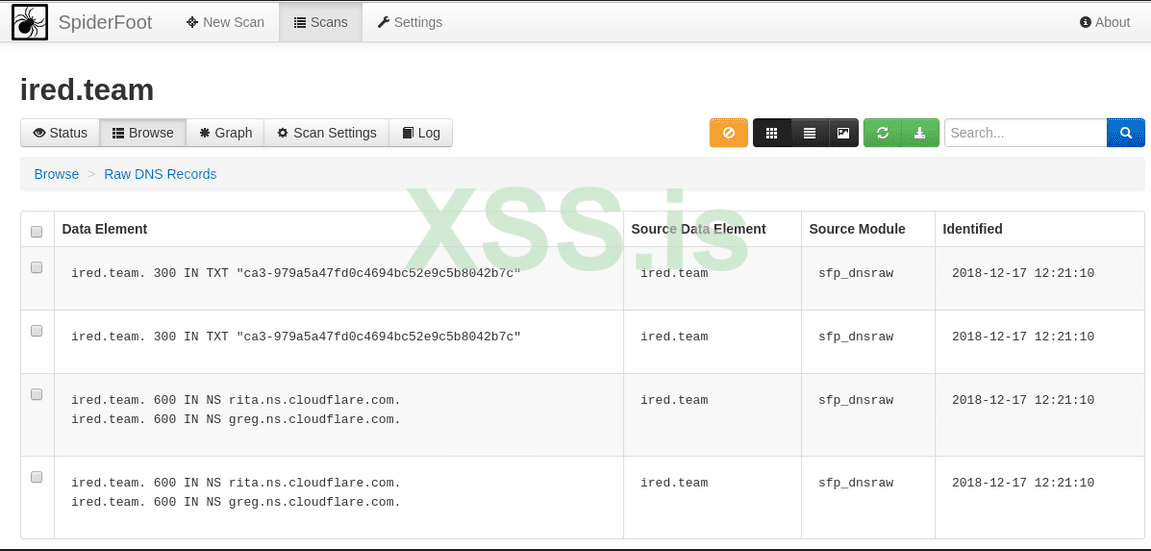Switch to the Status tab
1151x551 pixels.
pyautogui.click(x=60, y=133)
